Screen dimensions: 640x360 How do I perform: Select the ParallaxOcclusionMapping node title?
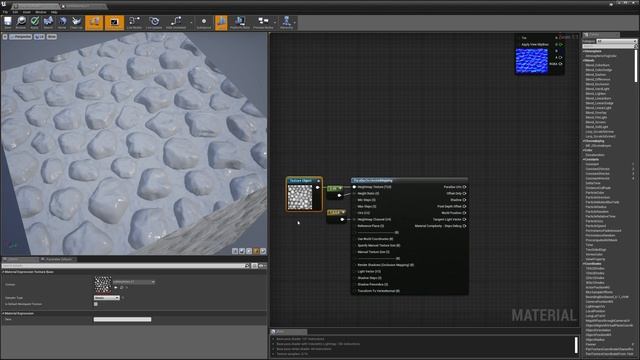coord(373,180)
